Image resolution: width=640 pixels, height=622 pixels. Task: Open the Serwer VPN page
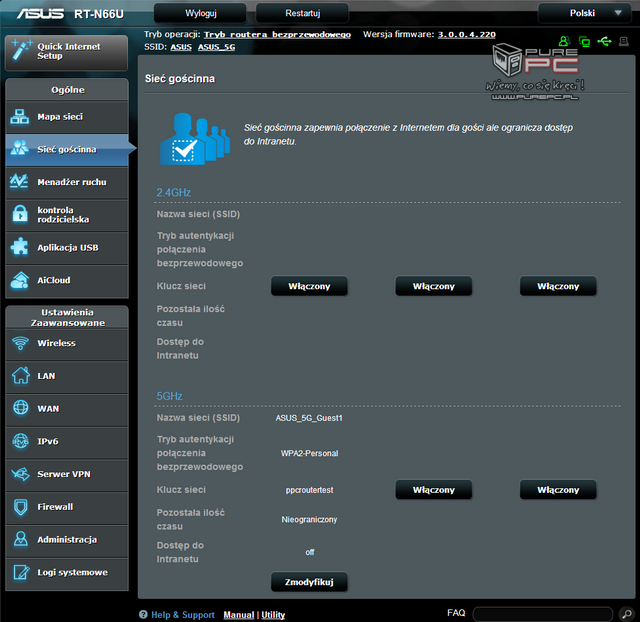pos(67,474)
